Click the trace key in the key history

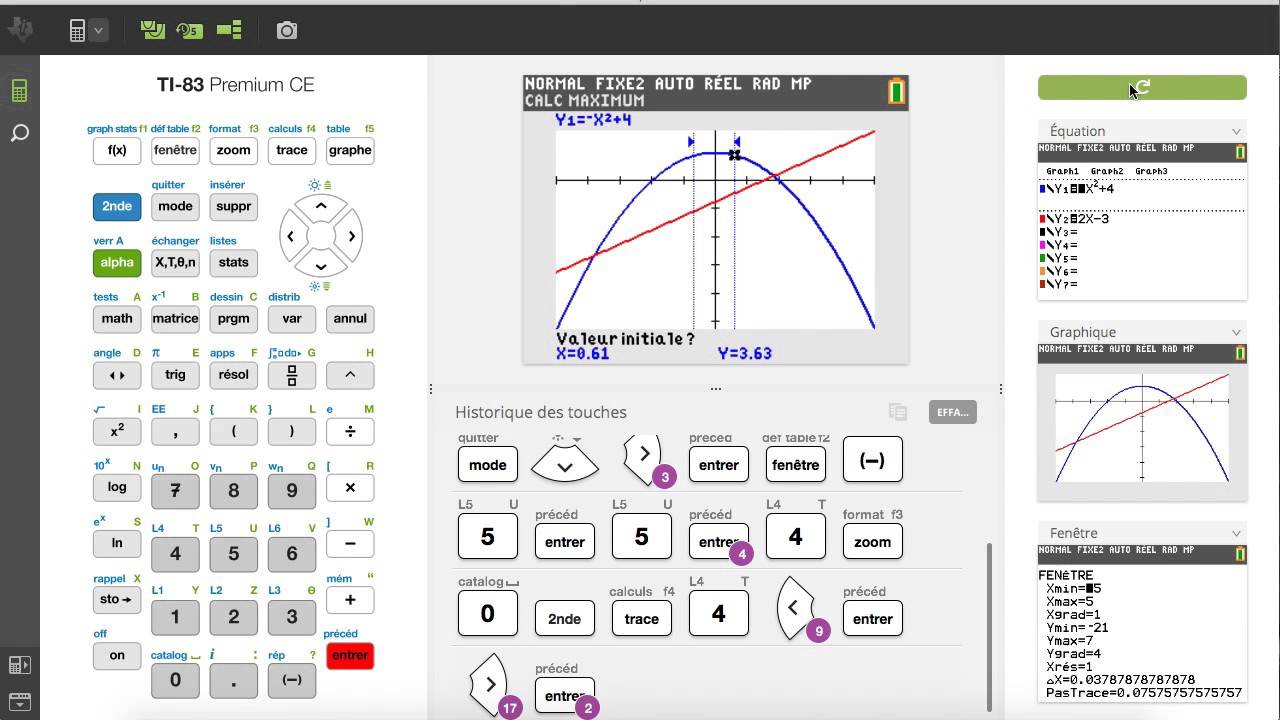[641, 618]
